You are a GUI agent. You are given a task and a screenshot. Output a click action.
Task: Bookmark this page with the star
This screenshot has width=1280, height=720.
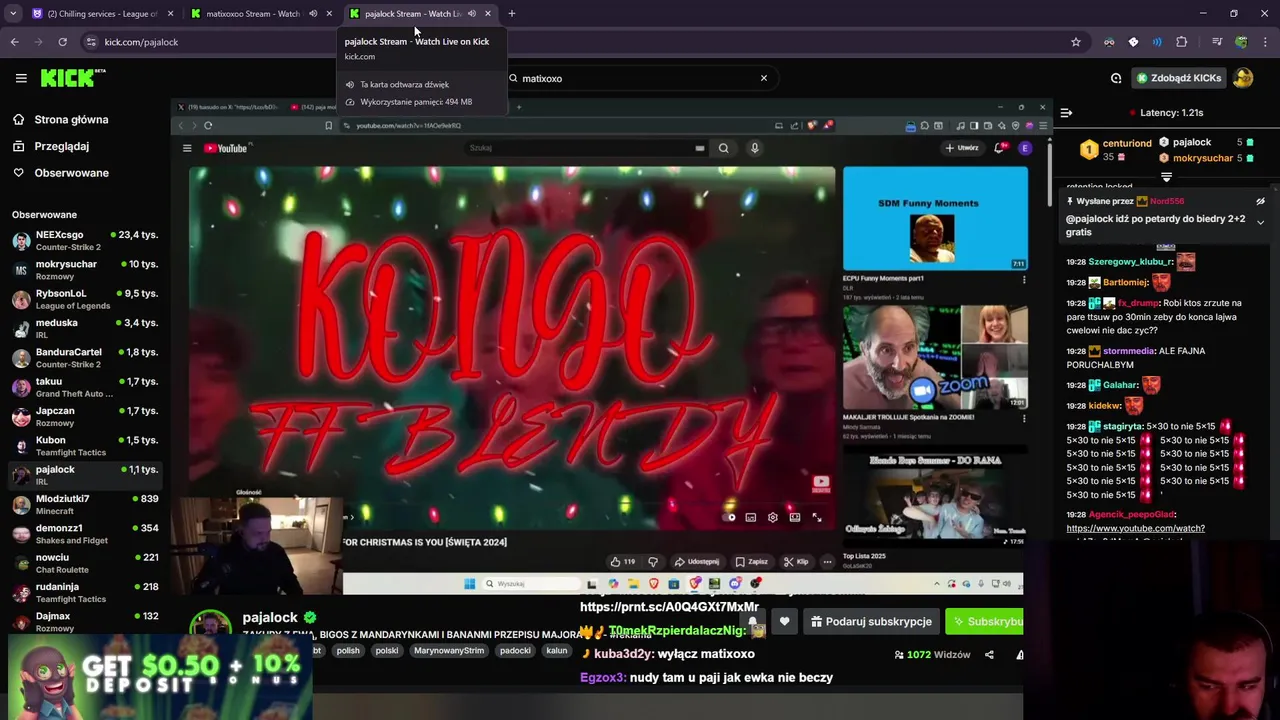pos(1076,42)
